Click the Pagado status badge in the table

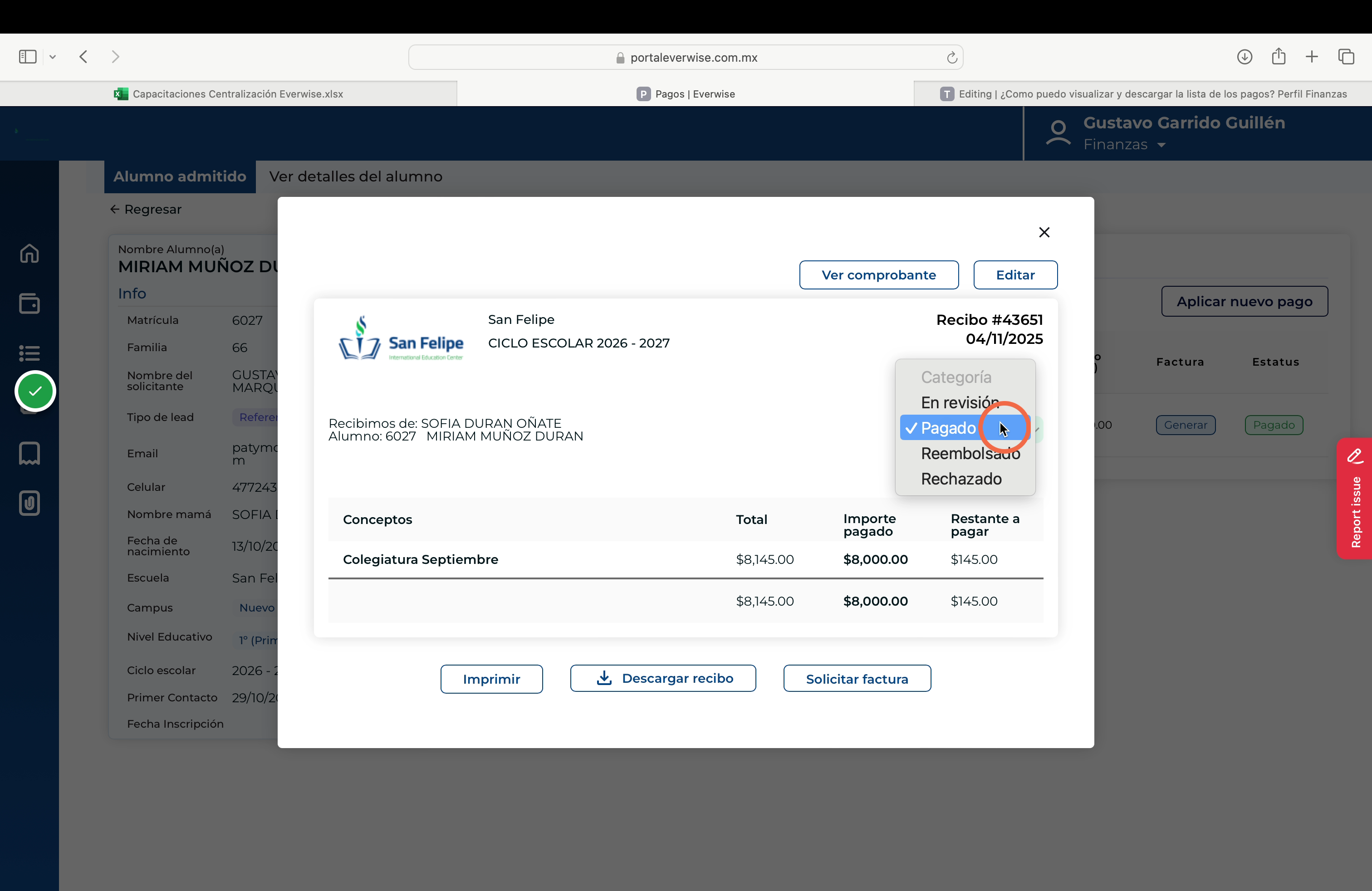point(1274,425)
